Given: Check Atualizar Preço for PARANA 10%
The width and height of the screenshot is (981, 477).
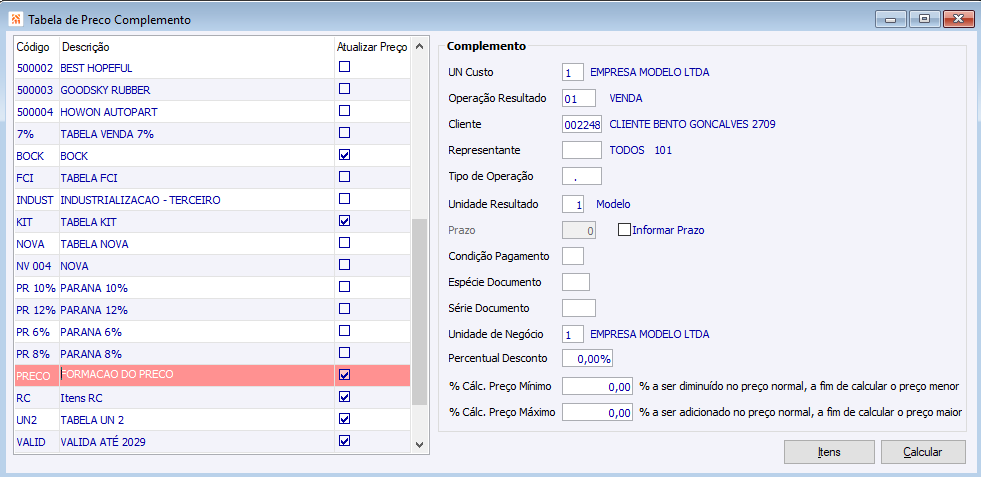Looking at the screenshot, I should [x=345, y=287].
